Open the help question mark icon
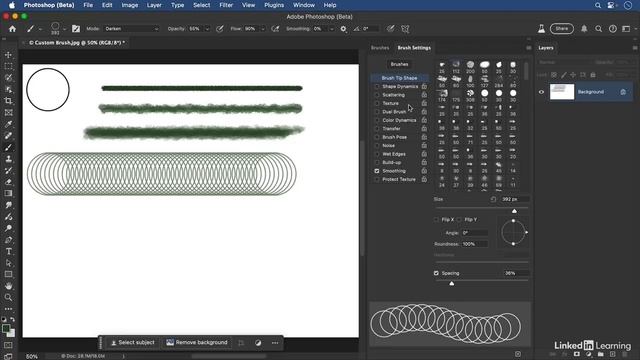Viewport: 640px width, 360px height. 613,29
